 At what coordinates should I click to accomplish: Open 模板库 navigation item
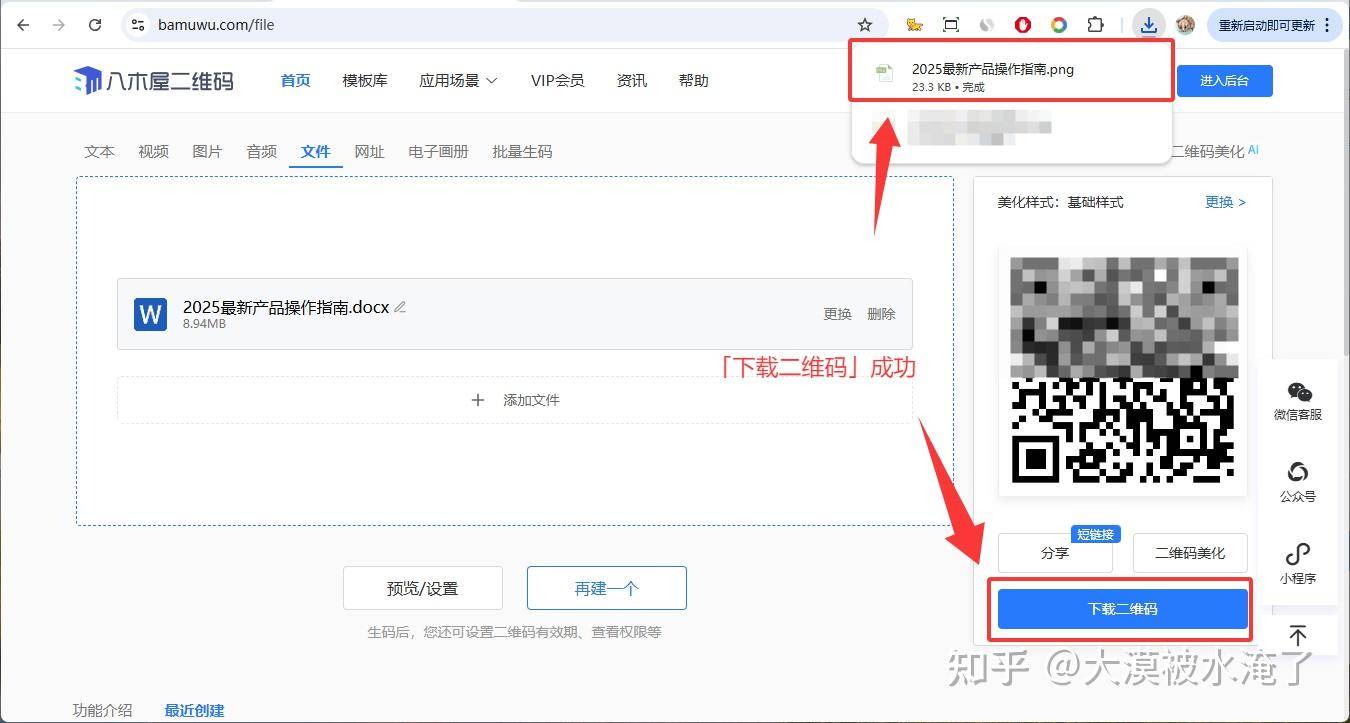(365, 81)
